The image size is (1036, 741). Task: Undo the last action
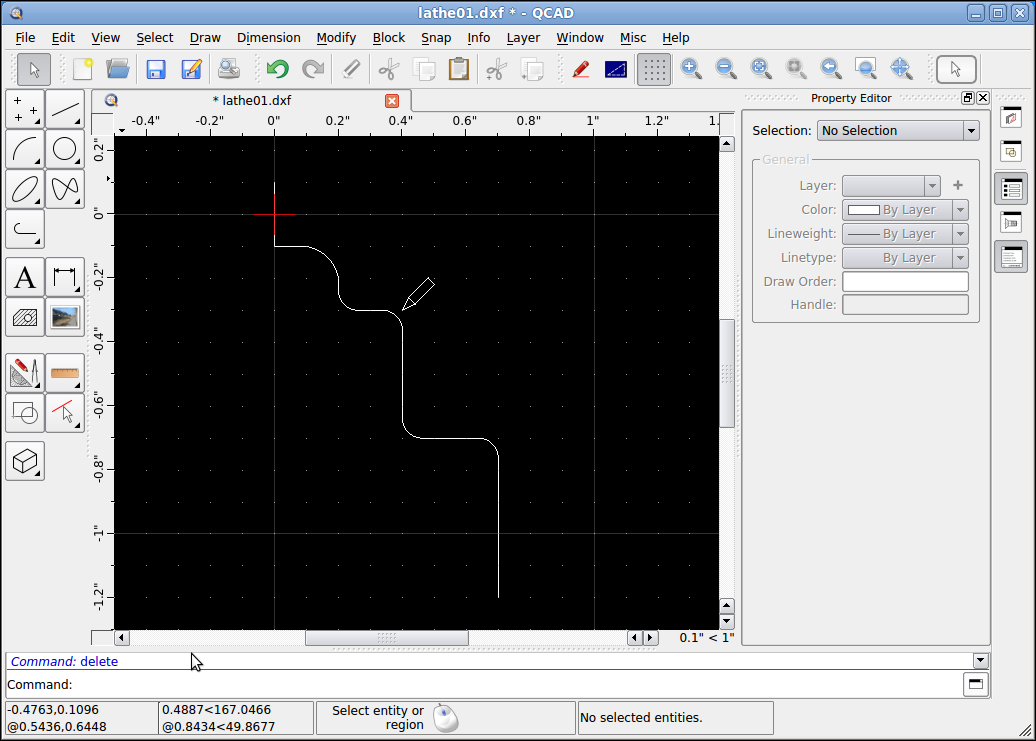(x=278, y=69)
